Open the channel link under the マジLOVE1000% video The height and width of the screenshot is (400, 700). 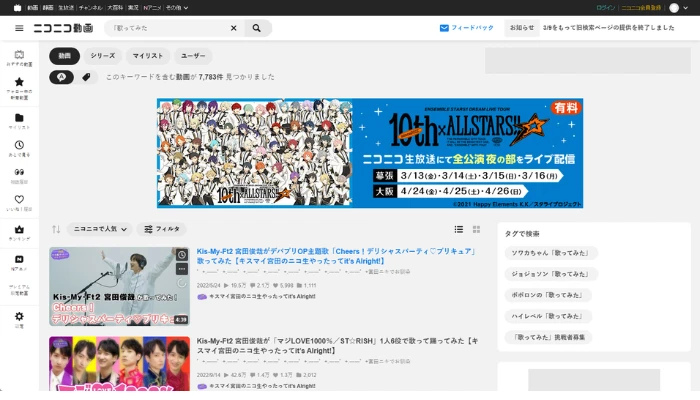click(257, 386)
